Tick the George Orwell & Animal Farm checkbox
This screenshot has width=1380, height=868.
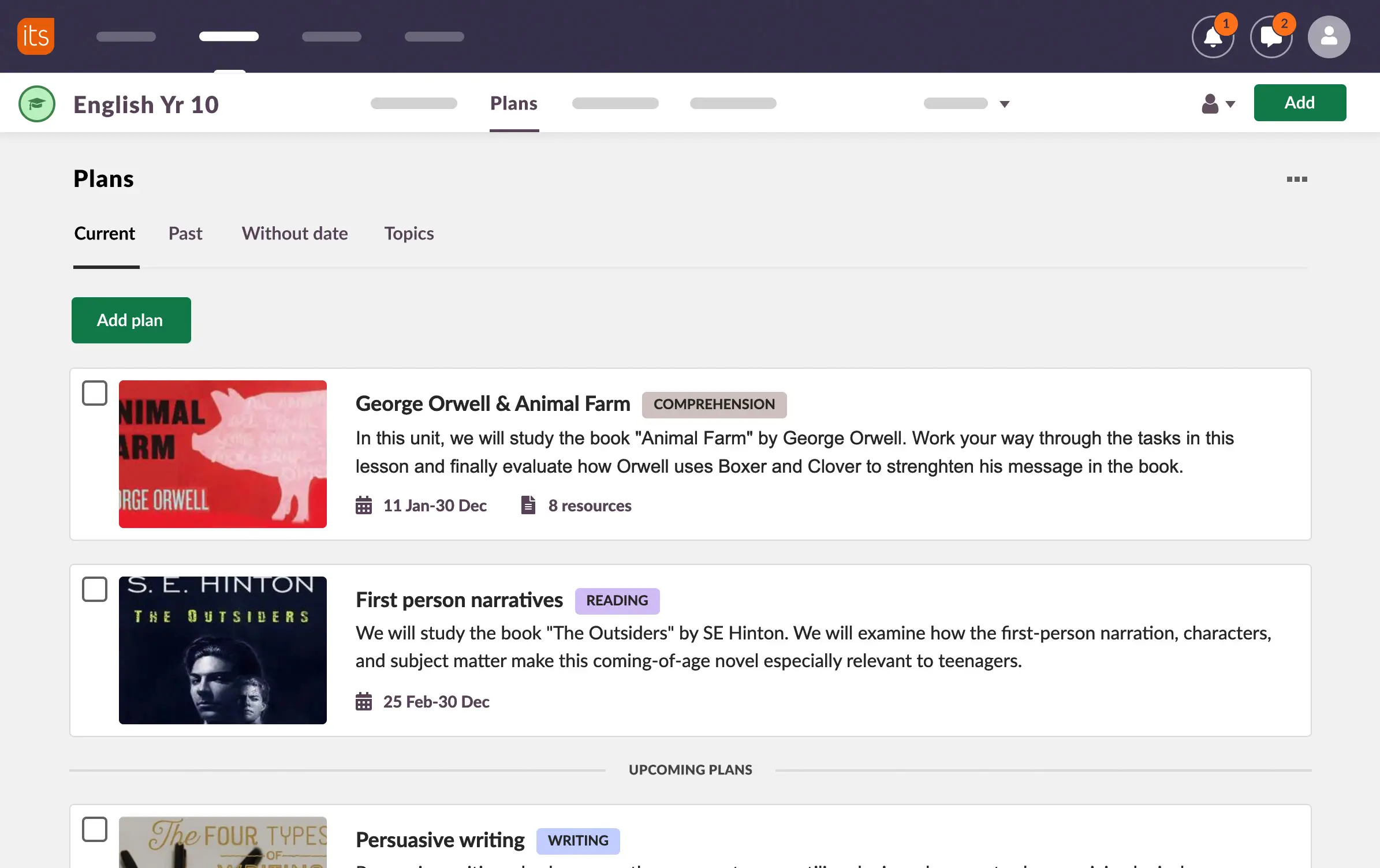coord(95,393)
